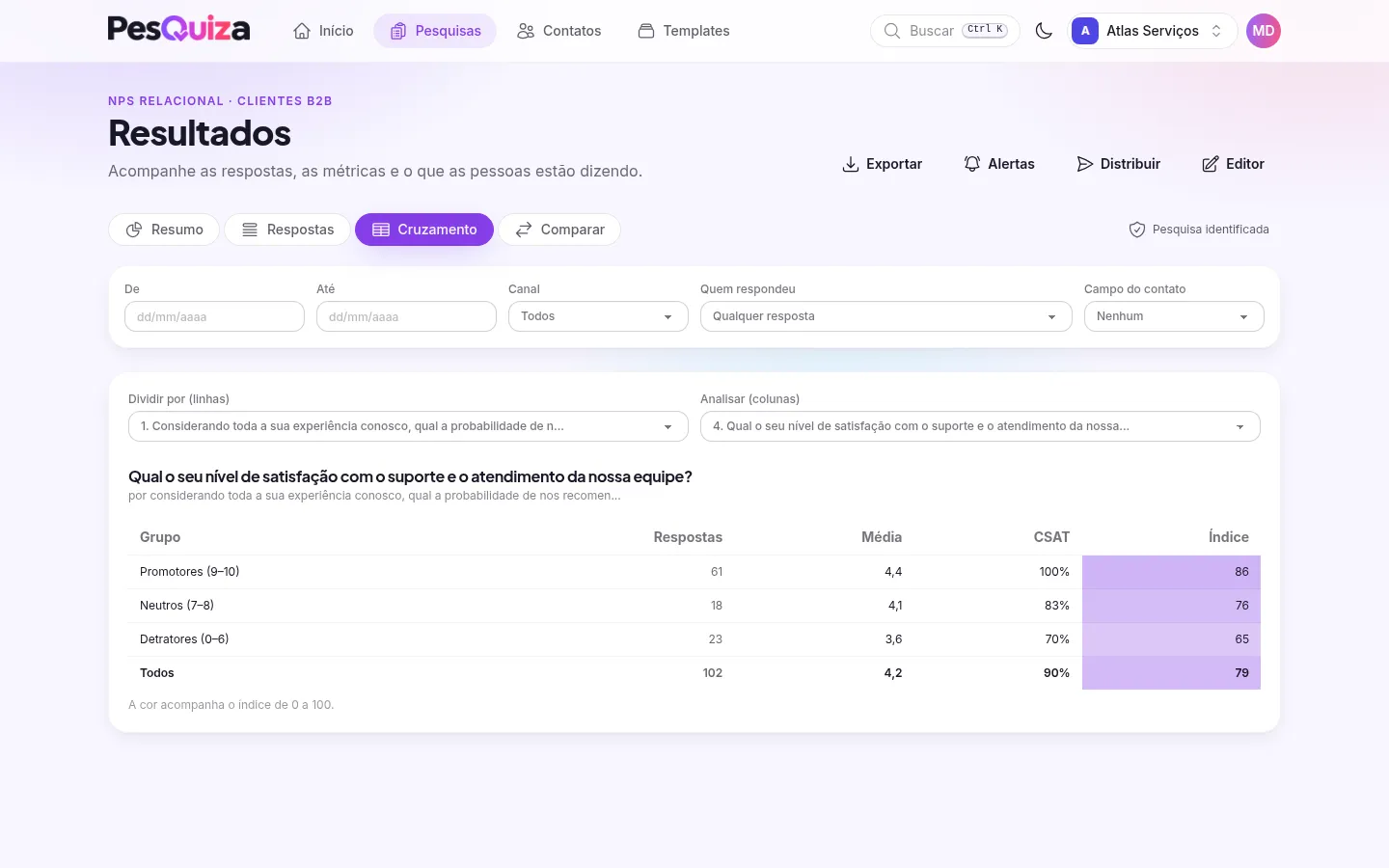1389x868 pixels.
Task: Click the search box Buscar
Action: (945, 31)
